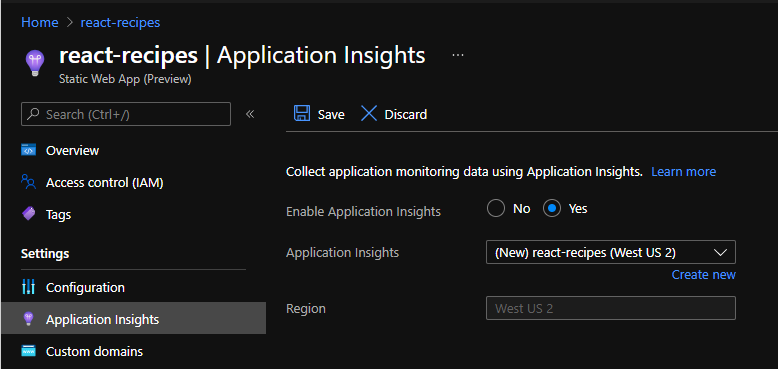Click the Discard button
The image size is (778, 369).
coord(393,114)
